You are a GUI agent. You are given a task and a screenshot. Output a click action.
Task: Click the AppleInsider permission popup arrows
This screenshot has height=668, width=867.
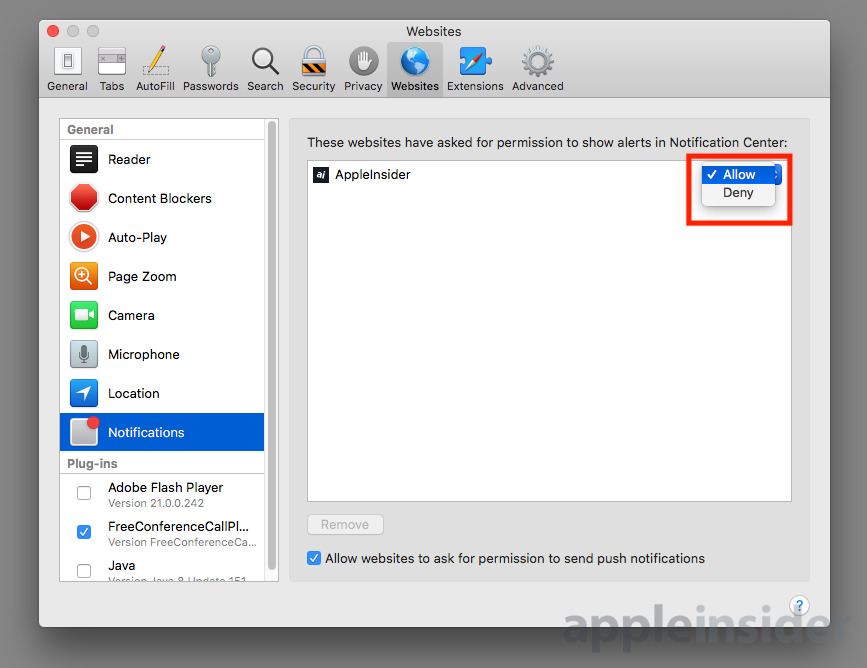pyautogui.click(x=777, y=174)
